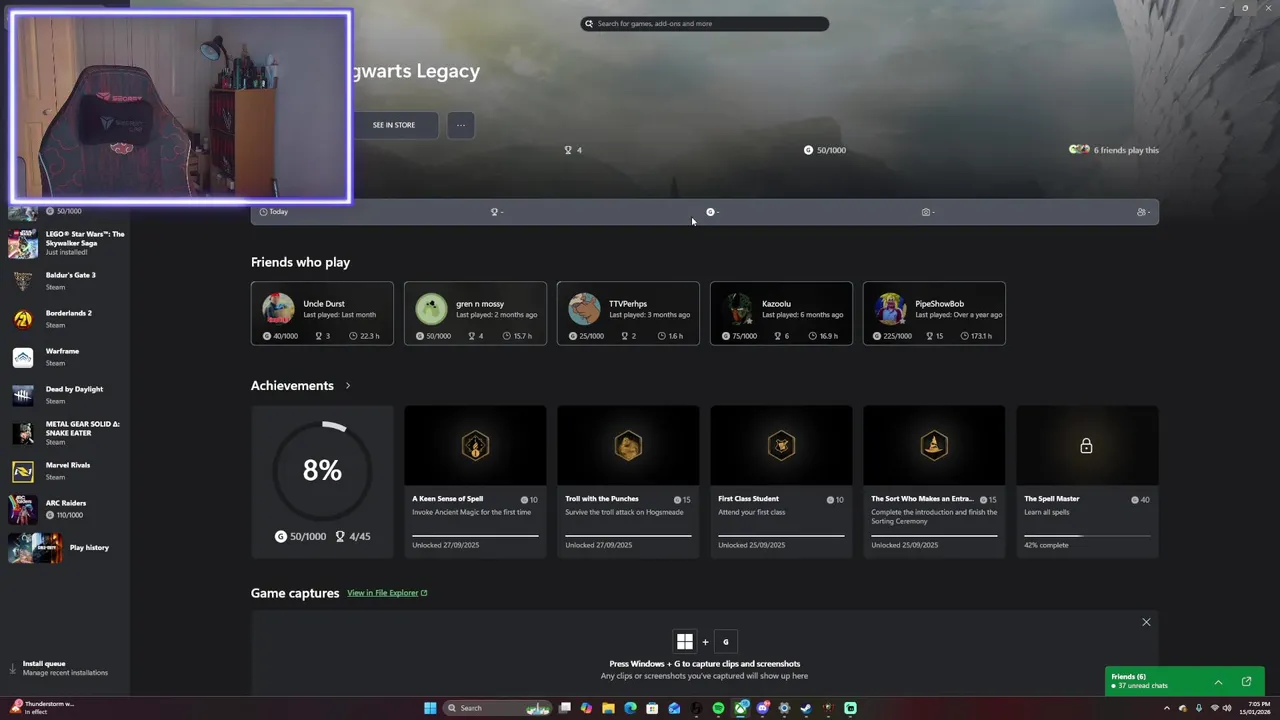Open the Baldur's Gate 3 game icon
This screenshot has width=1280, height=720.
(x=23, y=281)
